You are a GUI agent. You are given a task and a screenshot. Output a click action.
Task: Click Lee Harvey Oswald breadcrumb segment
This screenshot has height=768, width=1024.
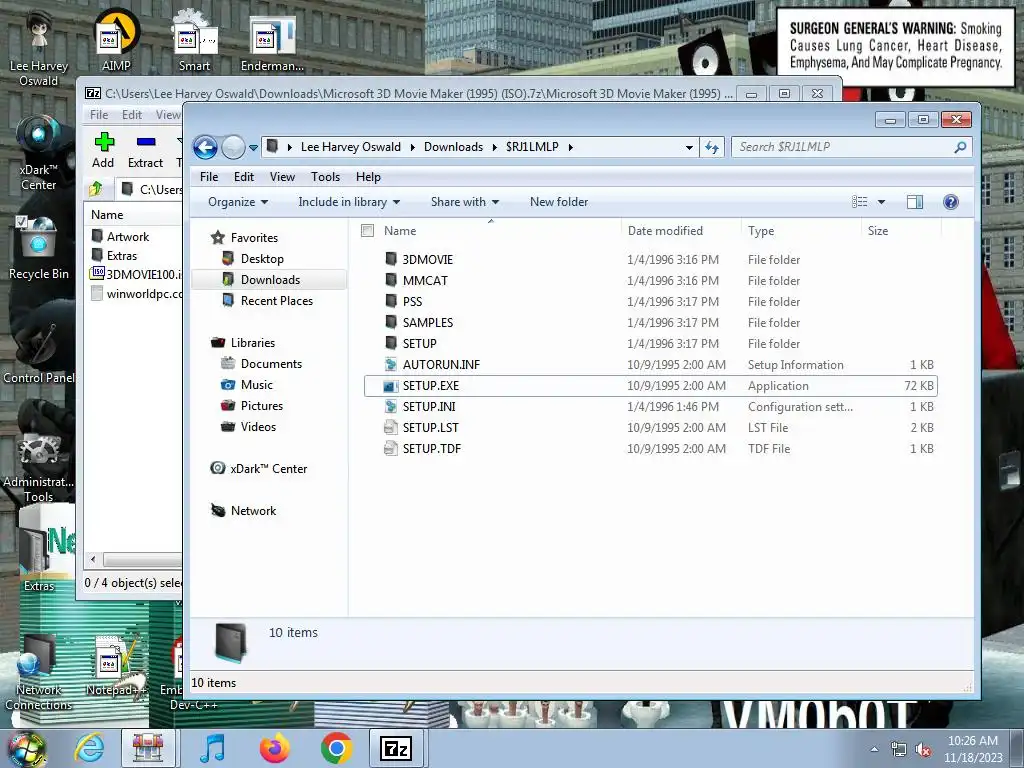tap(351, 147)
